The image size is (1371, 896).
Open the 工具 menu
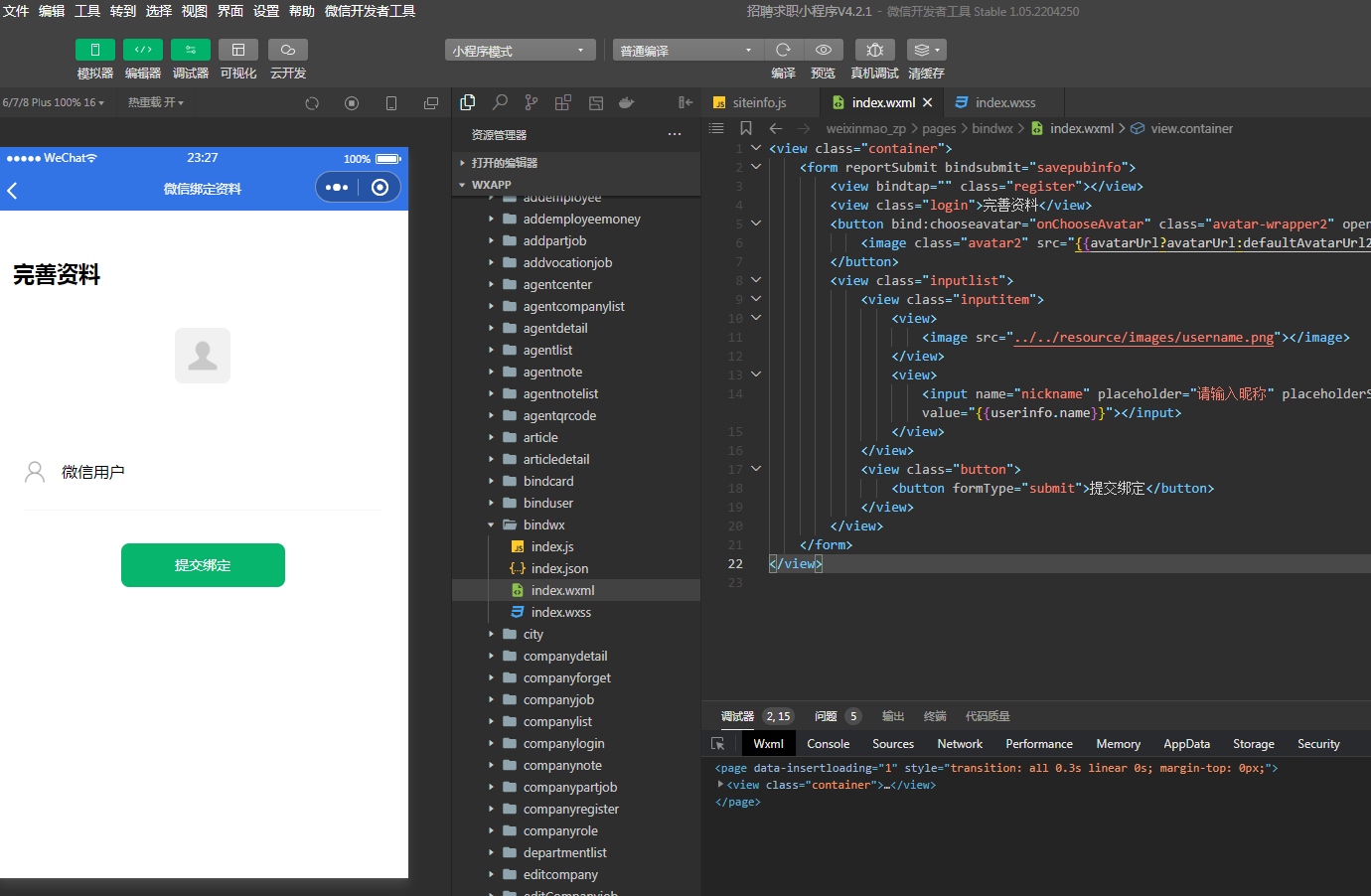point(87,11)
